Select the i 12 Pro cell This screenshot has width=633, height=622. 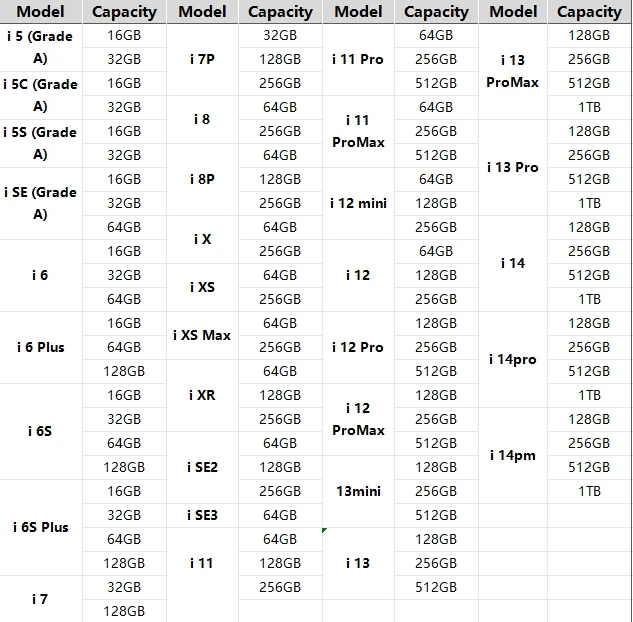coord(358,347)
